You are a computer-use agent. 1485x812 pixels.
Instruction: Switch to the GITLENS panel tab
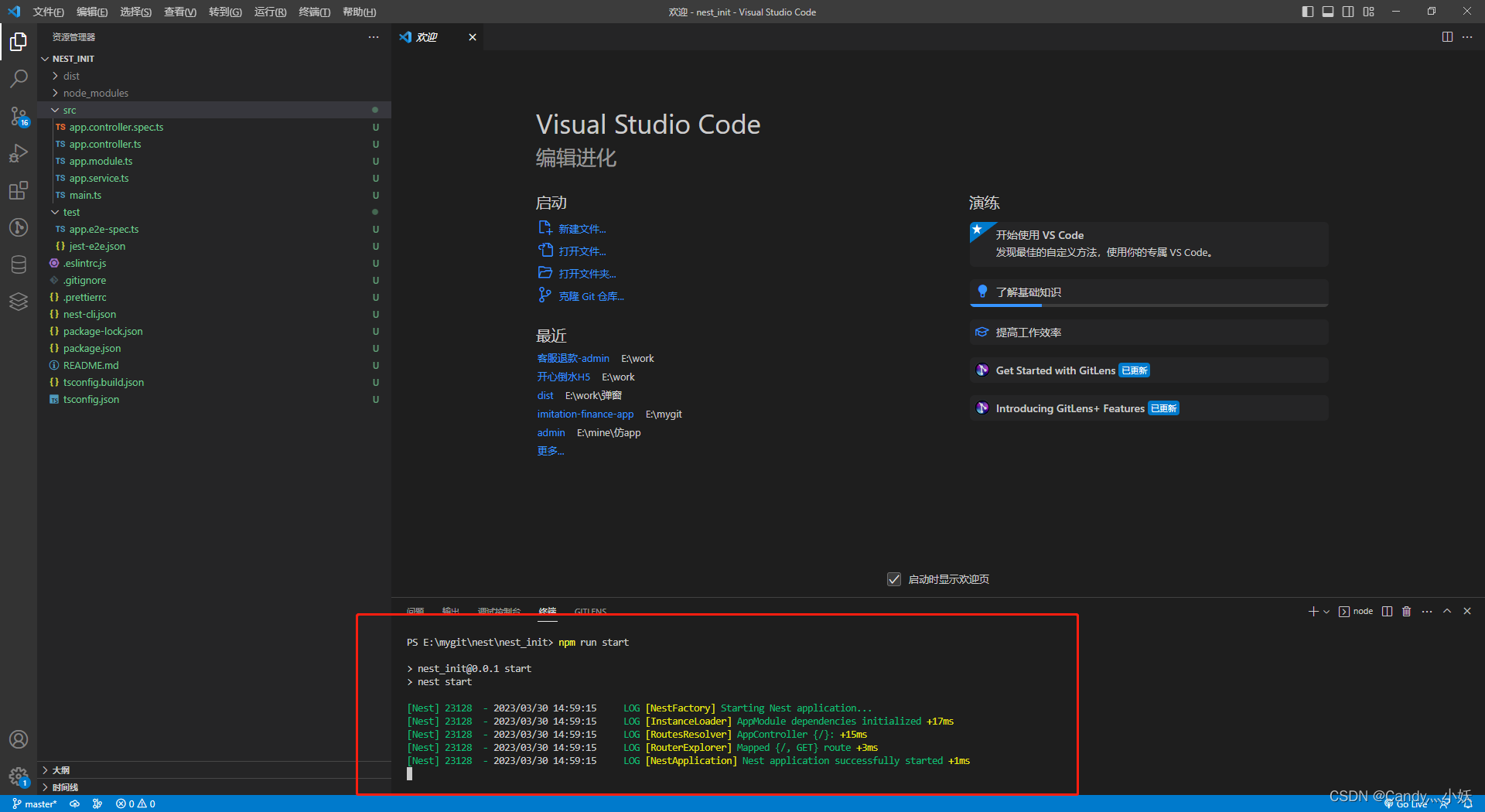(590, 612)
